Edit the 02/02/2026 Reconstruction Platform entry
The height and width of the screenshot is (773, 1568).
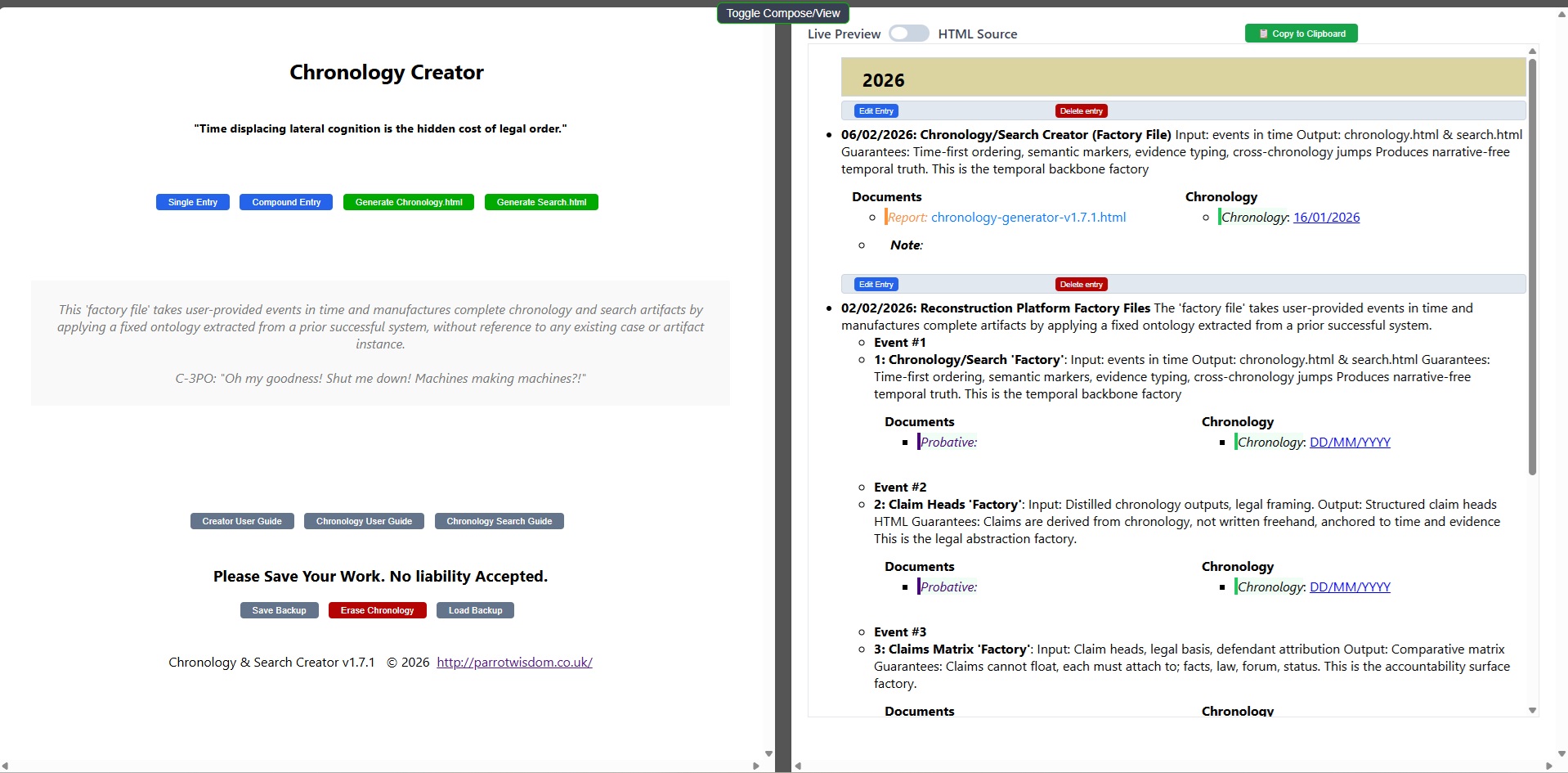point(876,285)
